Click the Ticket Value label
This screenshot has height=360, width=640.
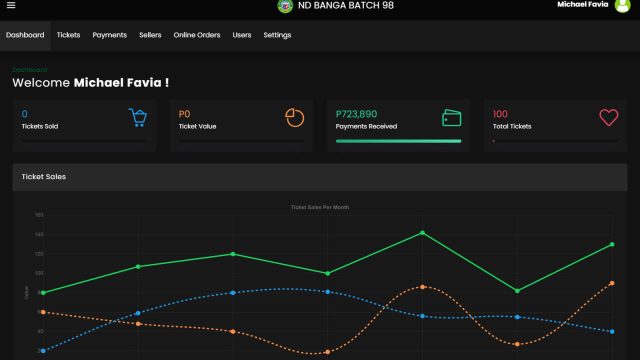pyautogui.click(x=197, y=127)
